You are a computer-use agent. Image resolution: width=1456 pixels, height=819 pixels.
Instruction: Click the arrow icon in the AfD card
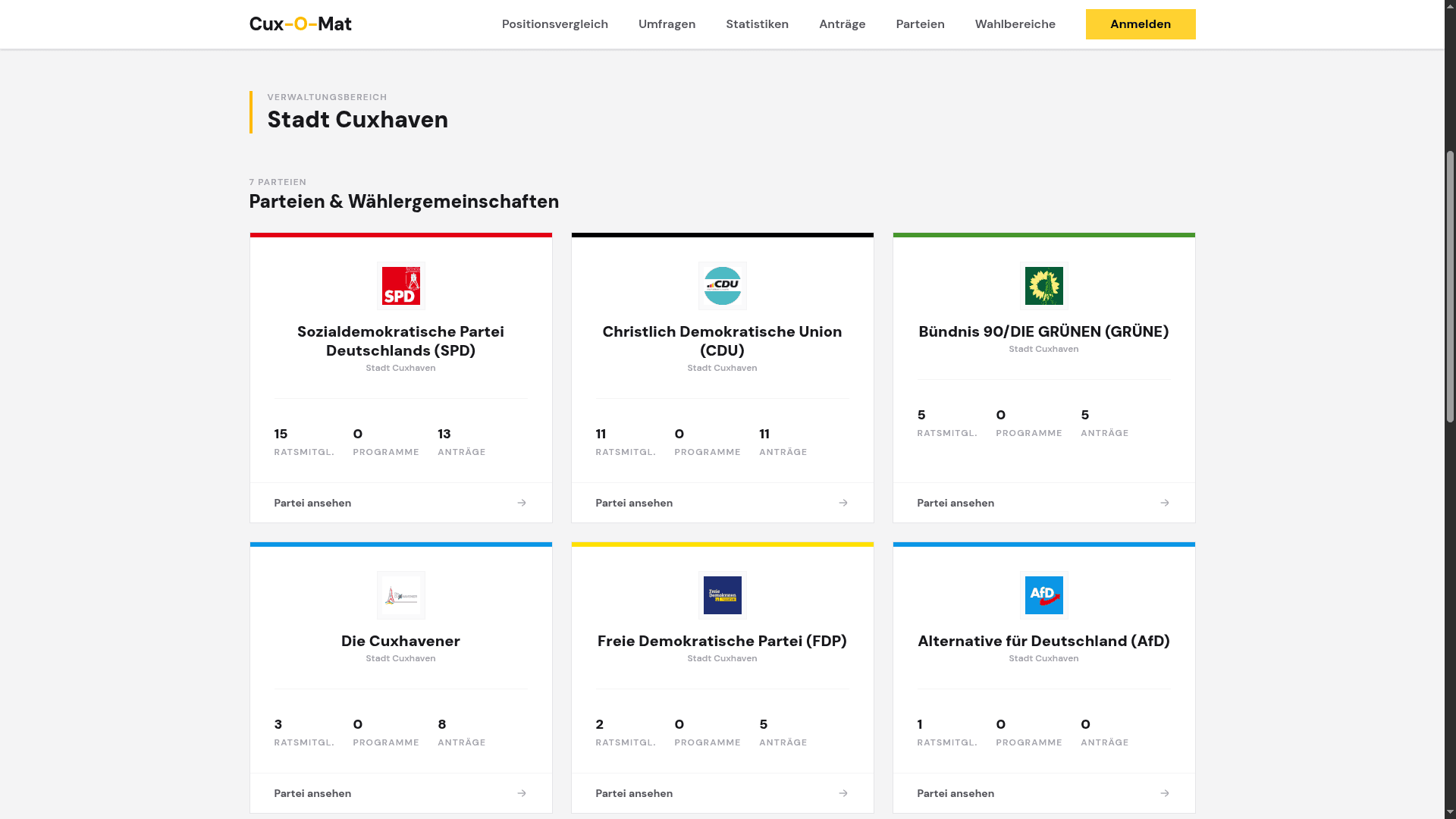tap(1165, 793)
